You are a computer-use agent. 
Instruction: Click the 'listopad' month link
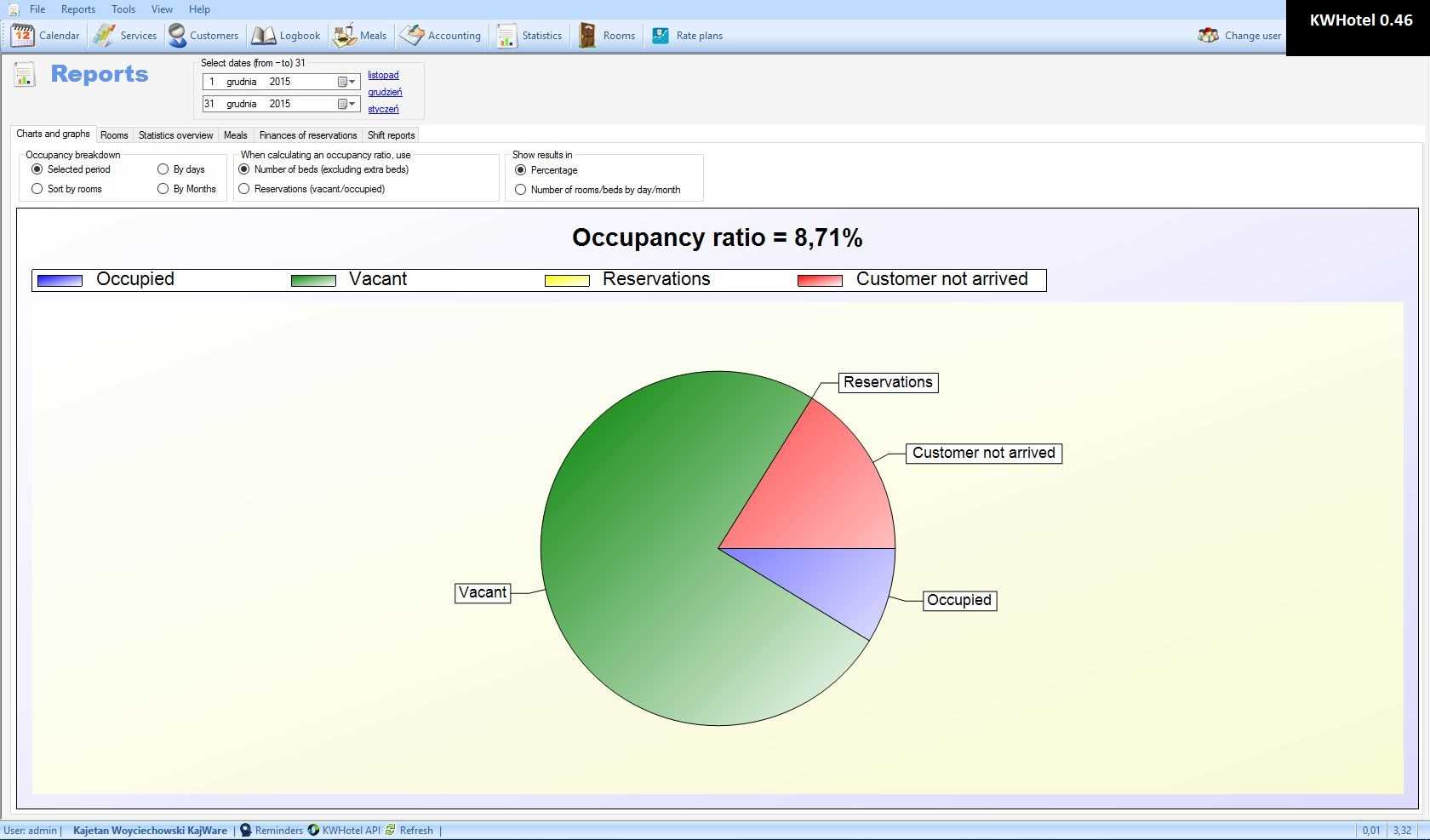coord(383,75)
